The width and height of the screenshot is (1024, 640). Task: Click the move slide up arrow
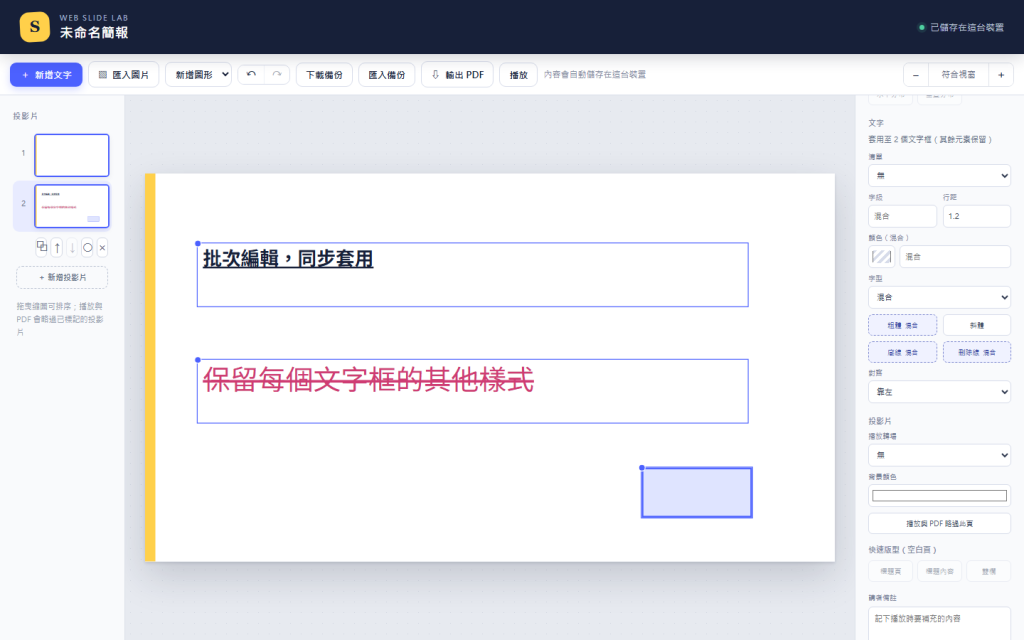57,248
